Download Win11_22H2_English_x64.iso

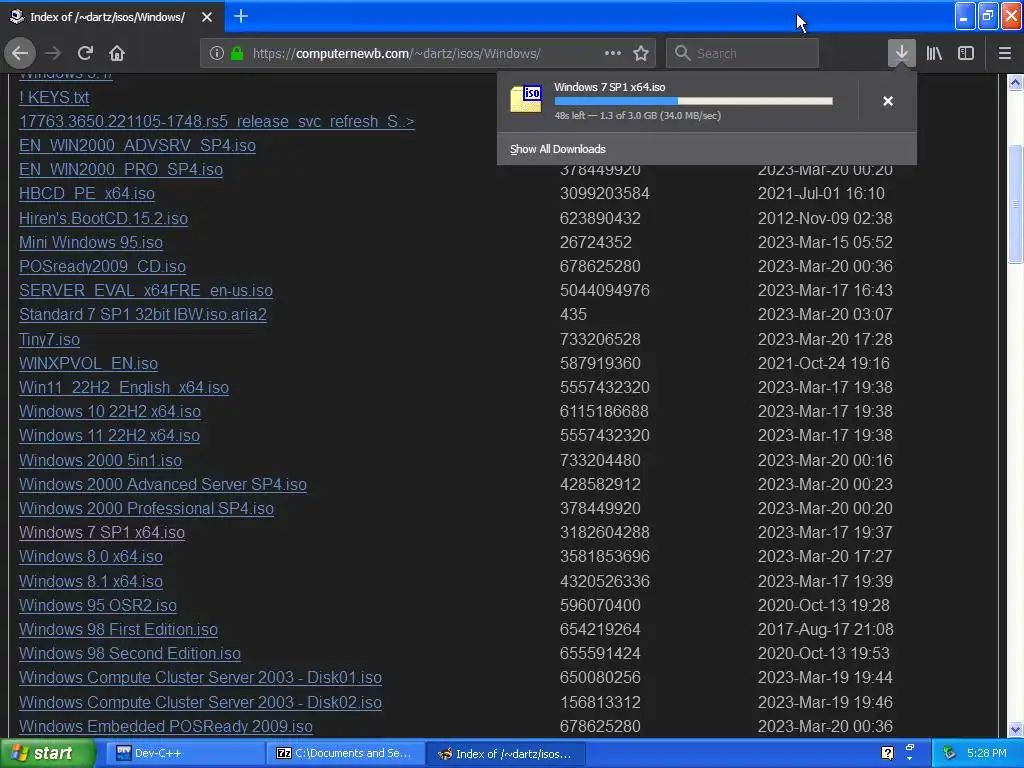(x=124, y=388)
